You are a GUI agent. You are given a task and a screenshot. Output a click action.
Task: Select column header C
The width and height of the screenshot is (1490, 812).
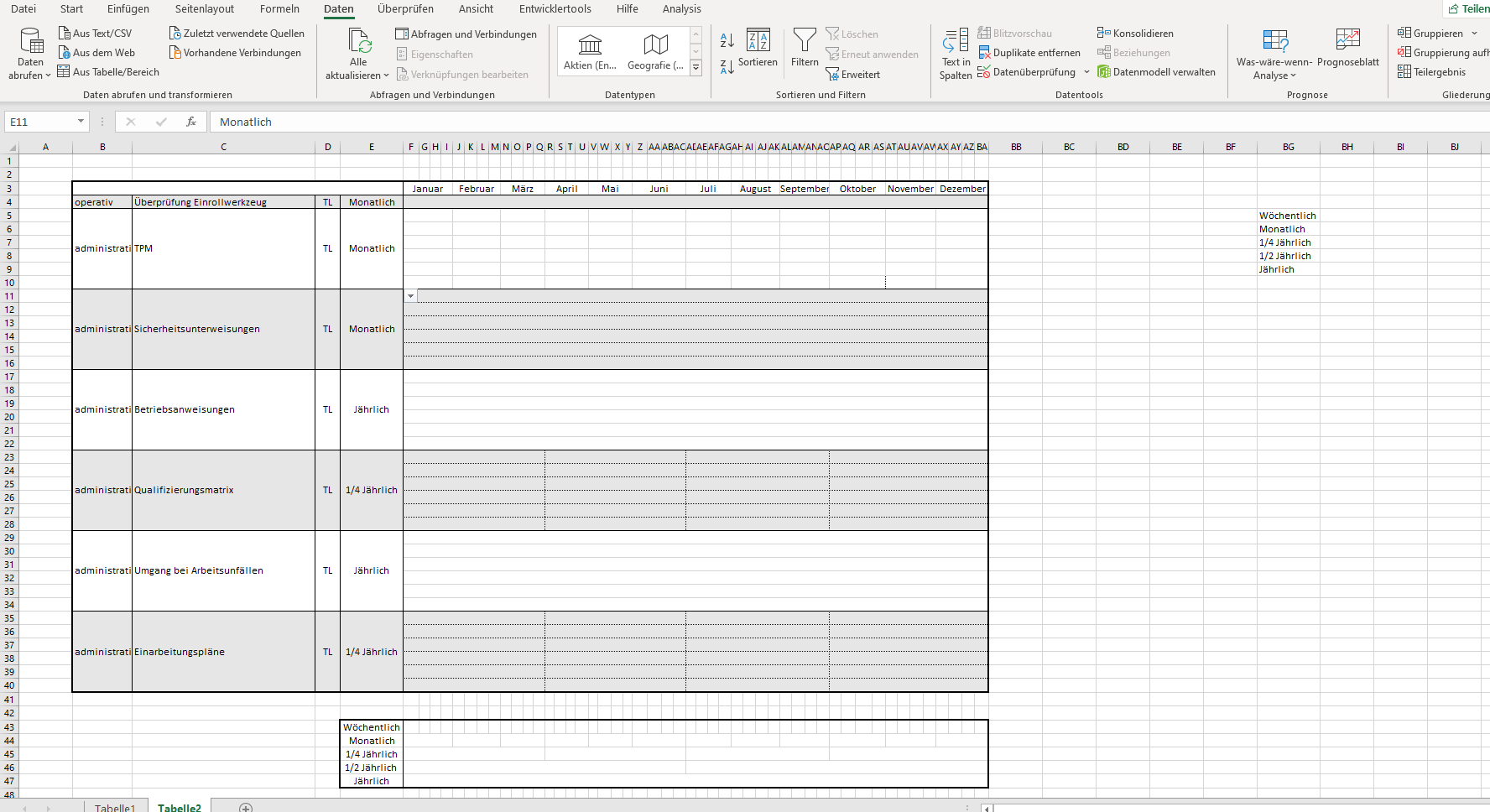click(x=223, y=147)
